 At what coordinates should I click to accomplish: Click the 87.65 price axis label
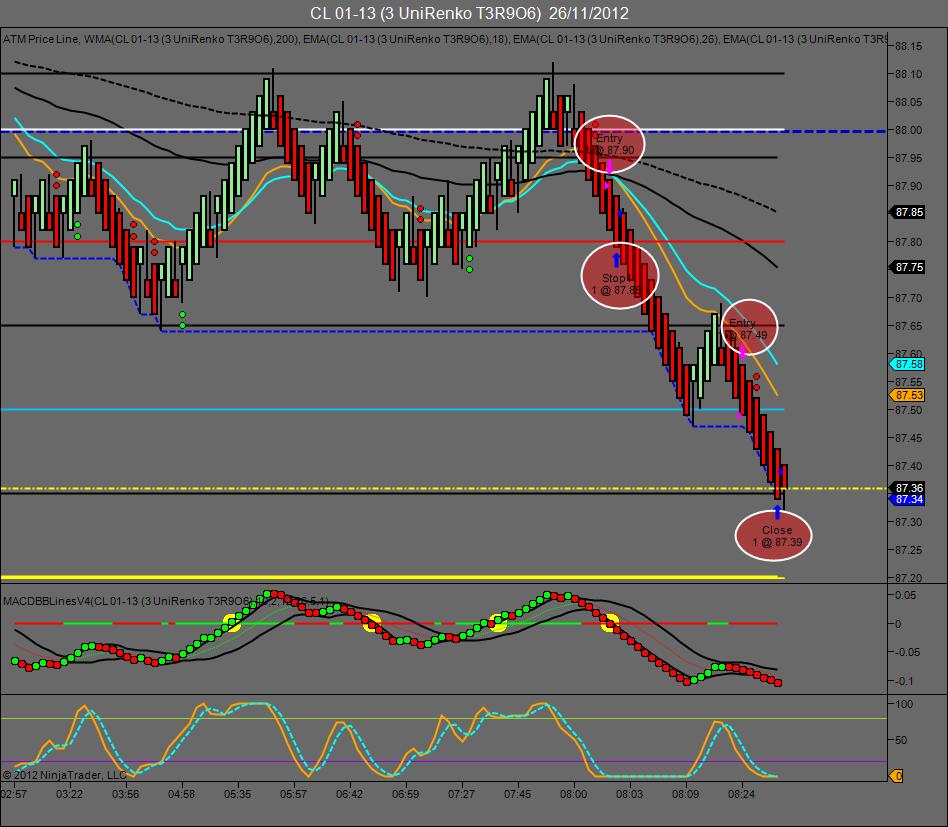click(x=908, y=326)
